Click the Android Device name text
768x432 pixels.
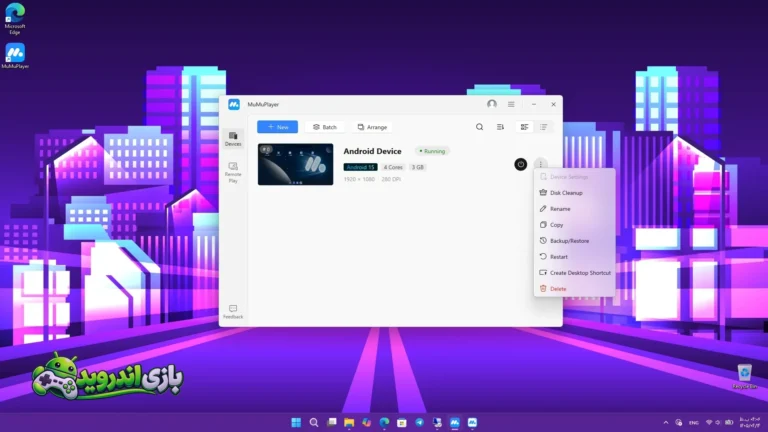372,151
